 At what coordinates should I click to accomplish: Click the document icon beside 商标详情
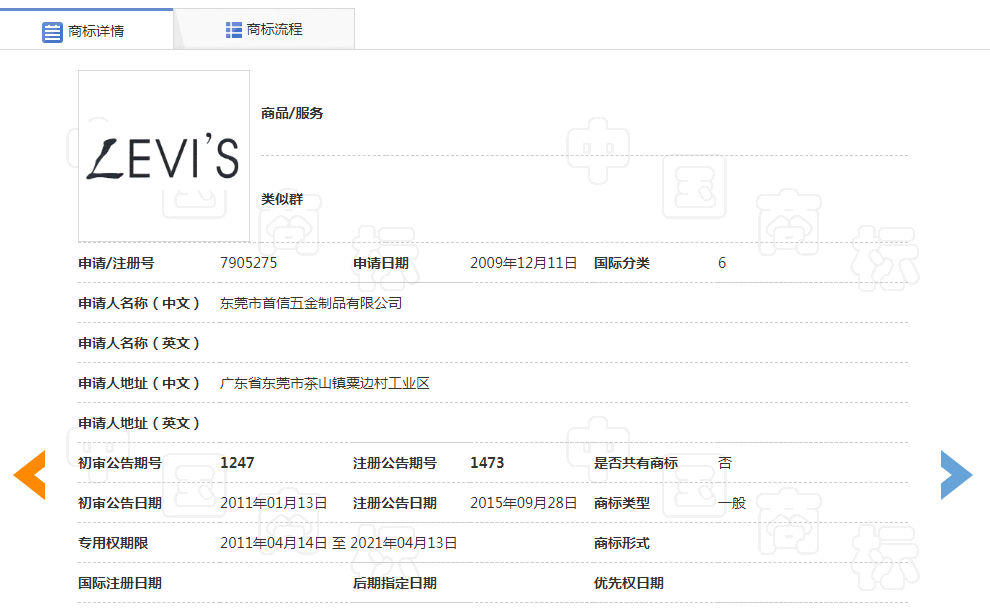tap(52, 31)
